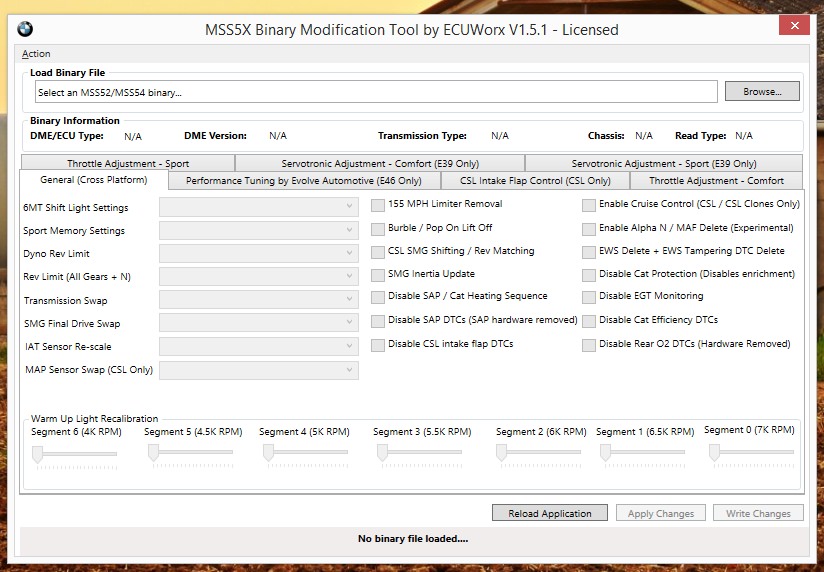Click the Reload Application button
This screenshot has height=572, width=824.
click(x=550, y=513)
